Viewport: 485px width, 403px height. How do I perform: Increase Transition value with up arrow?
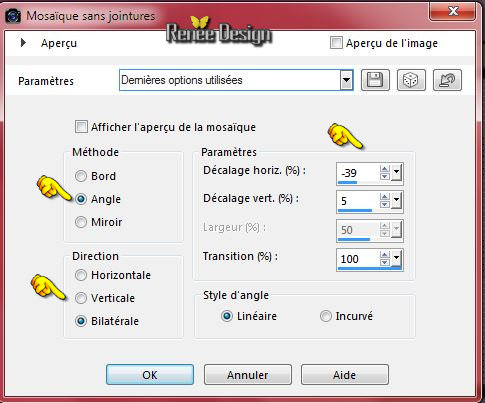[385, 255]
